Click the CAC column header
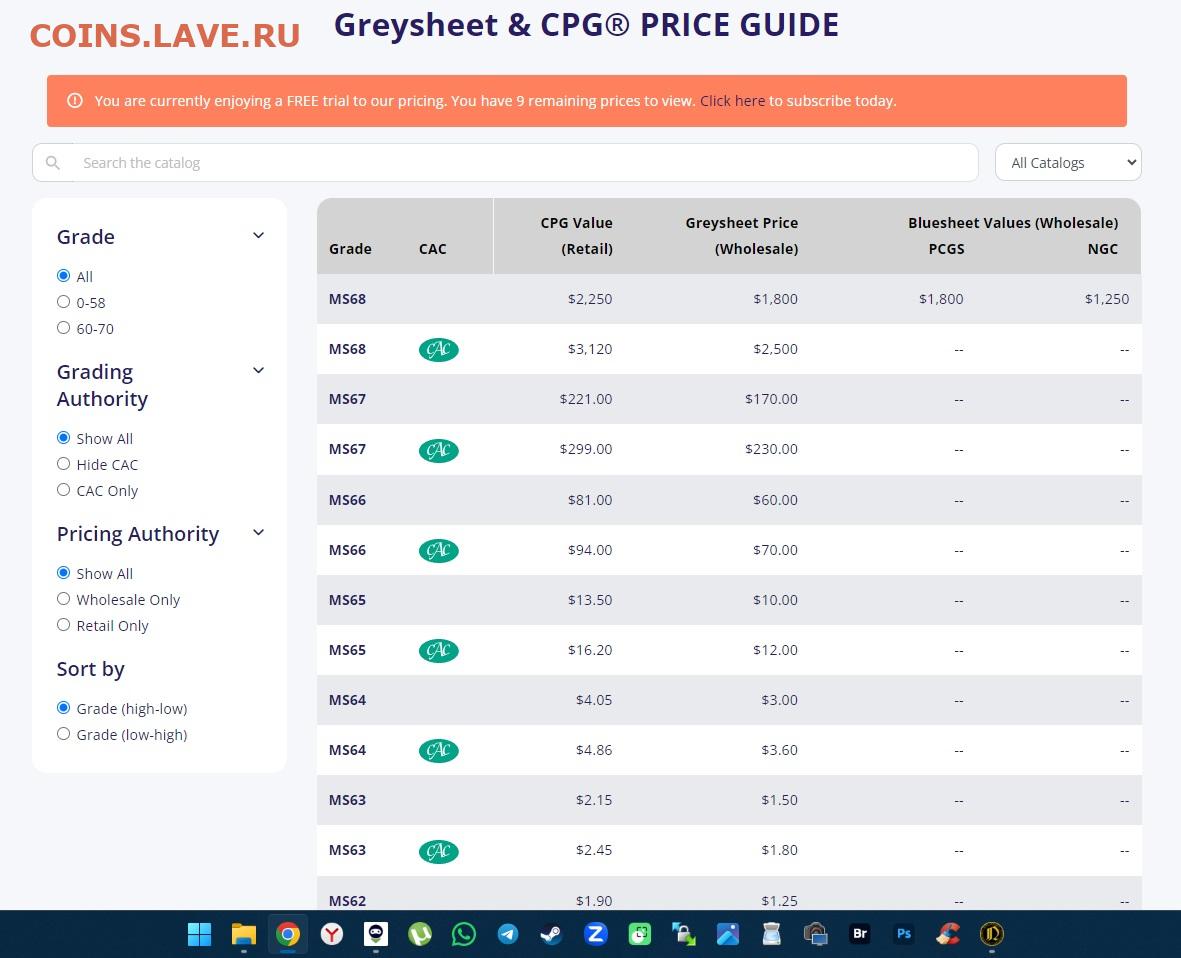 [432, 249]
